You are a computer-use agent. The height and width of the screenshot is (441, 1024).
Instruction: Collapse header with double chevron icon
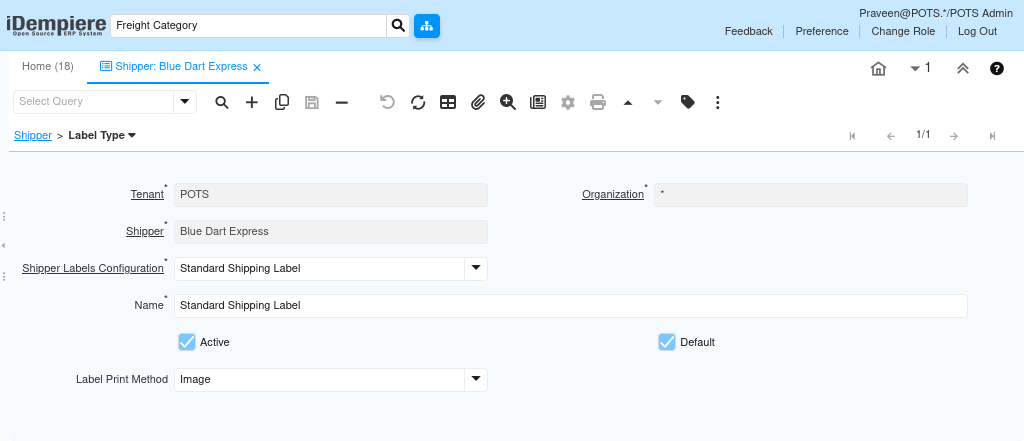[963, 69]
